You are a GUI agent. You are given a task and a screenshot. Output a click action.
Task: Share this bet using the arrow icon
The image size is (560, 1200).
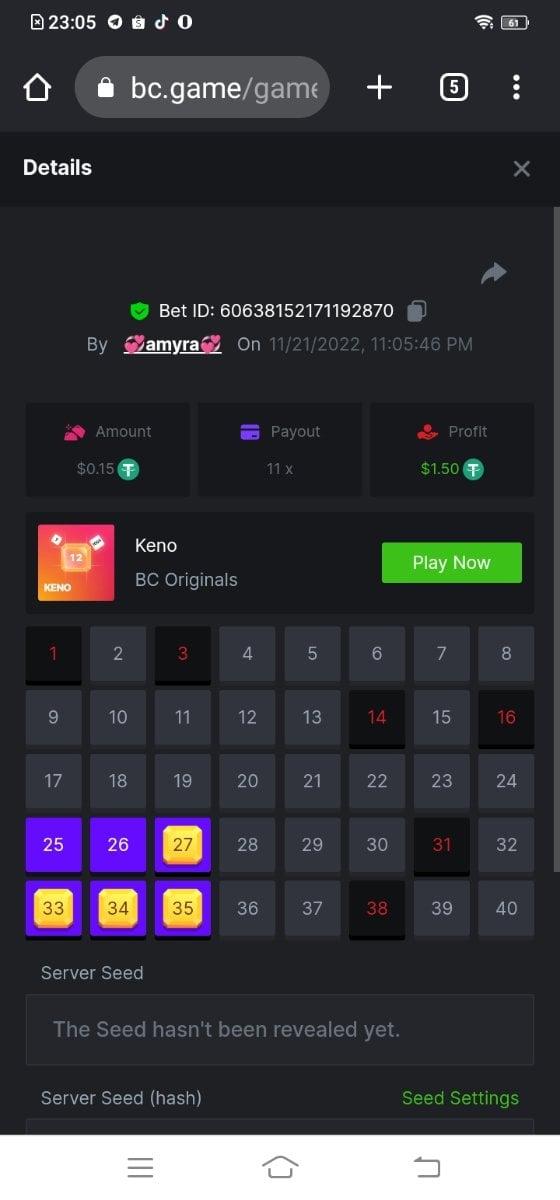click(x=494, y=273)
